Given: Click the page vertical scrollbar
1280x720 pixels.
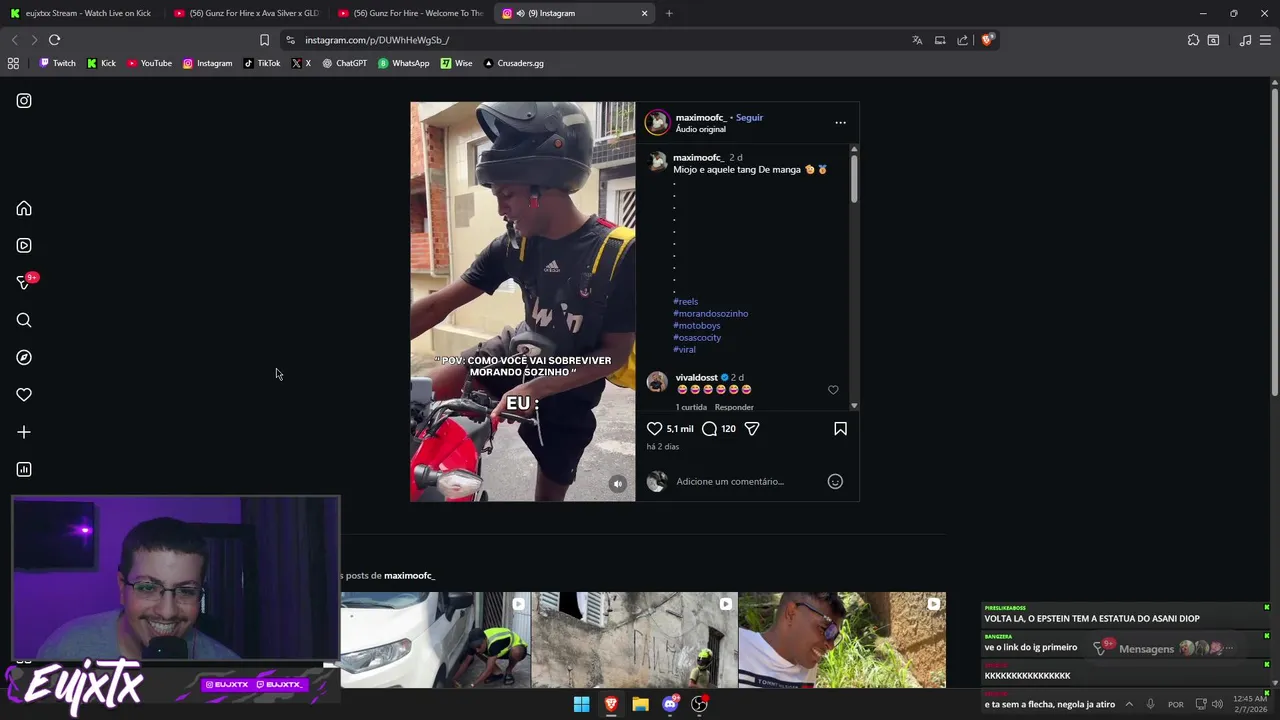Looking at the screenshot, I should pos(1274,240).
